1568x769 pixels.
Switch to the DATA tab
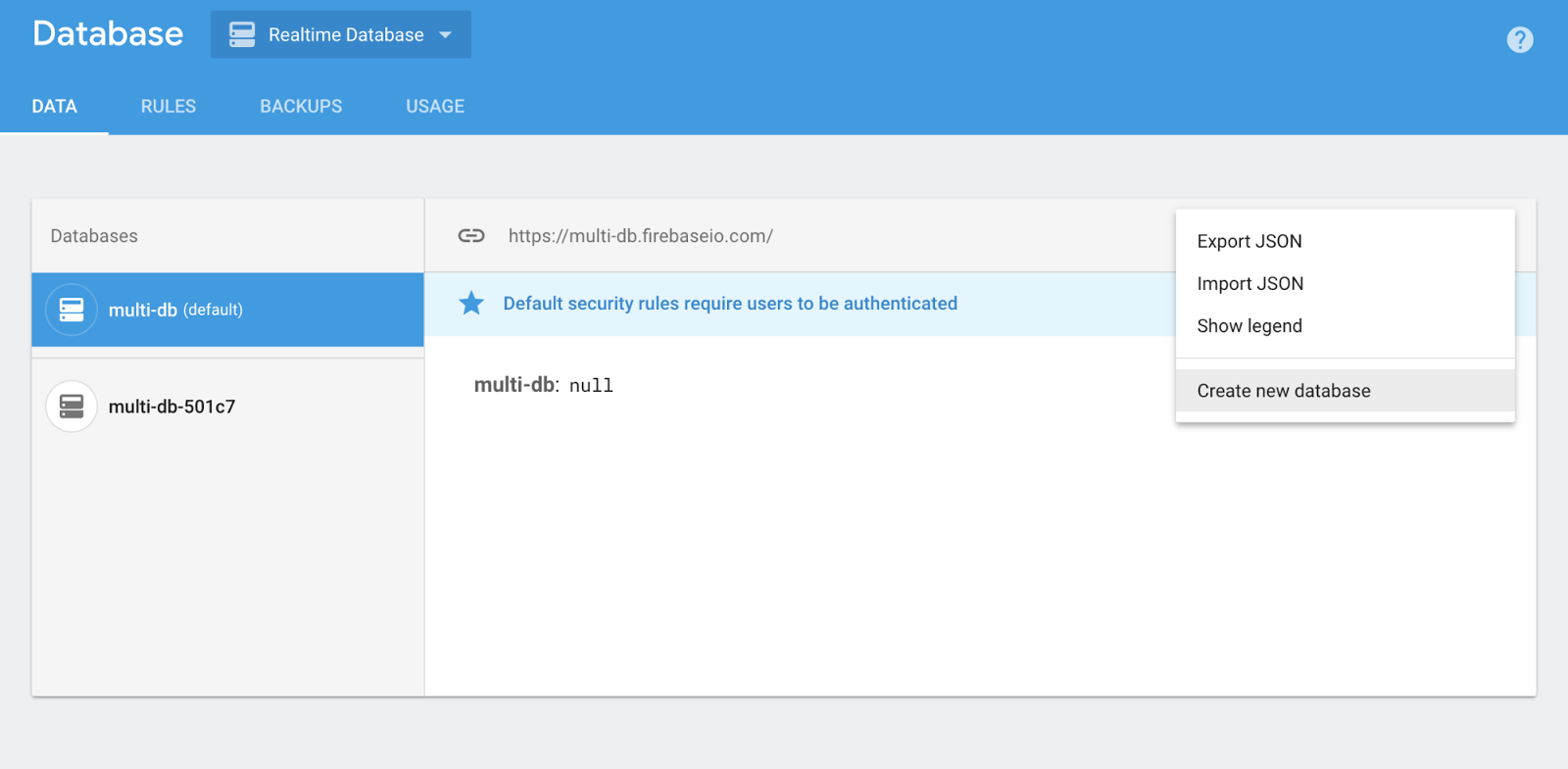pos(54,106)
